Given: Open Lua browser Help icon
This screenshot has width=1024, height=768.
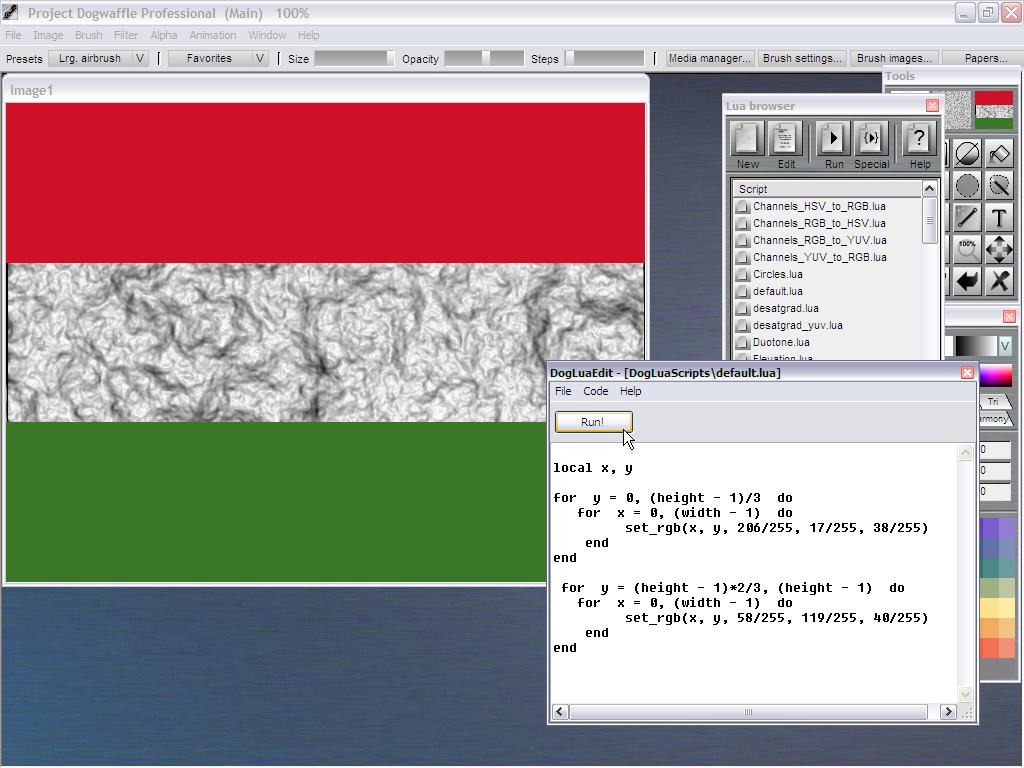Looking at the screenshot, I should [x=918, y=139].
